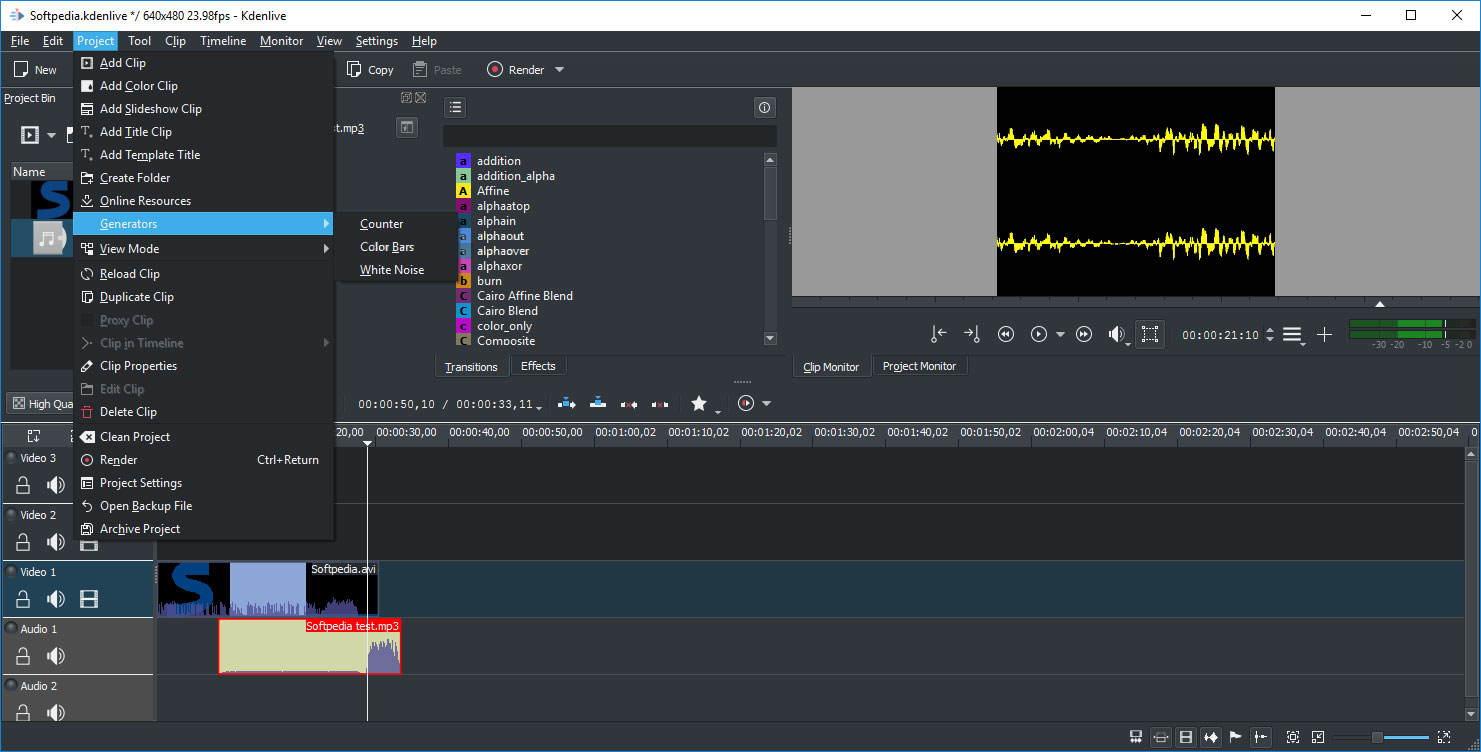Viewport: 1481px width, 752px height.
Task: Toggle video visibility on Video 1 track
Action: click(89, 599)
